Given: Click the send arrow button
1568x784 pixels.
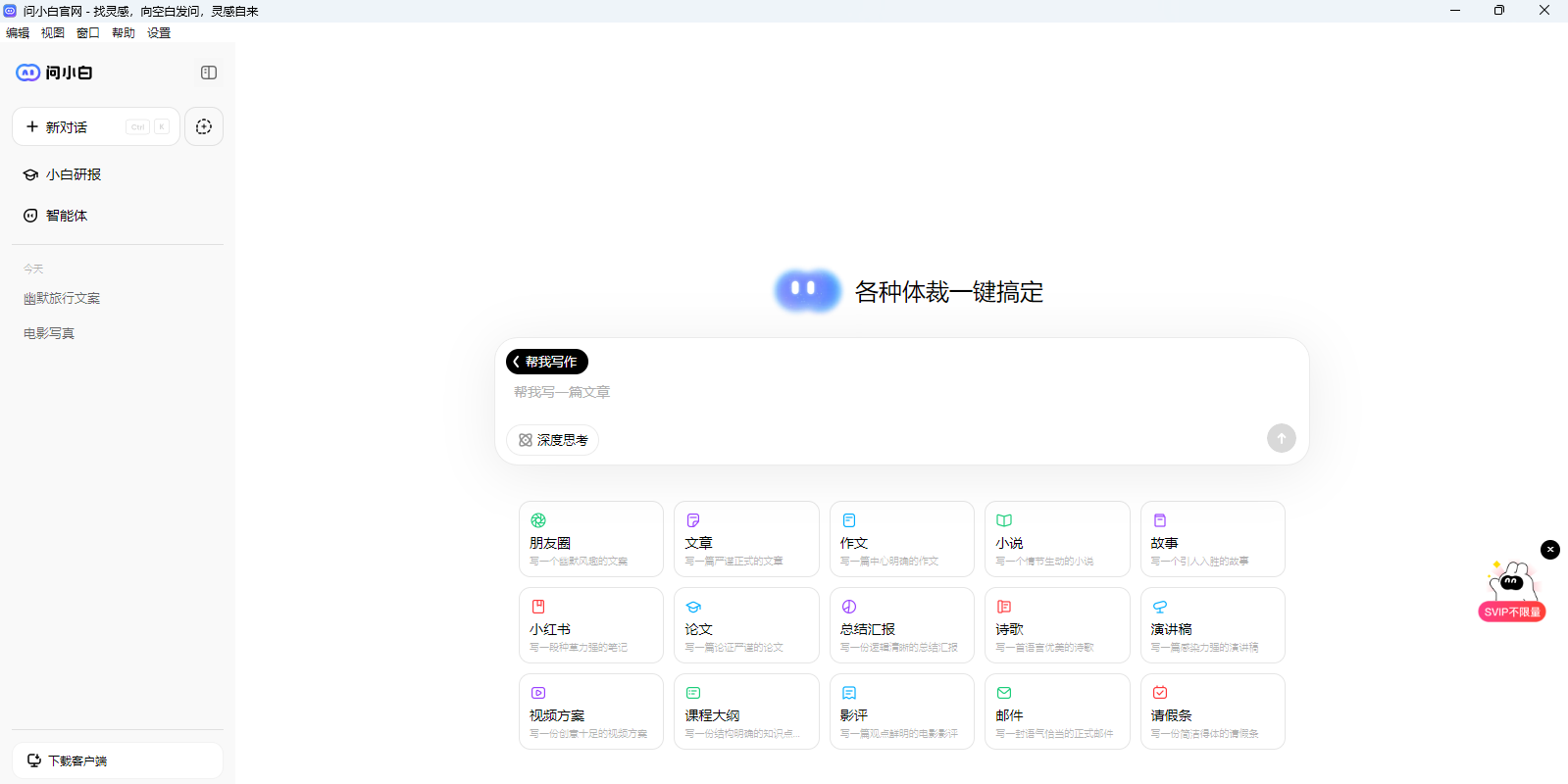Looking at the screenshot, I should point(1281,438).
